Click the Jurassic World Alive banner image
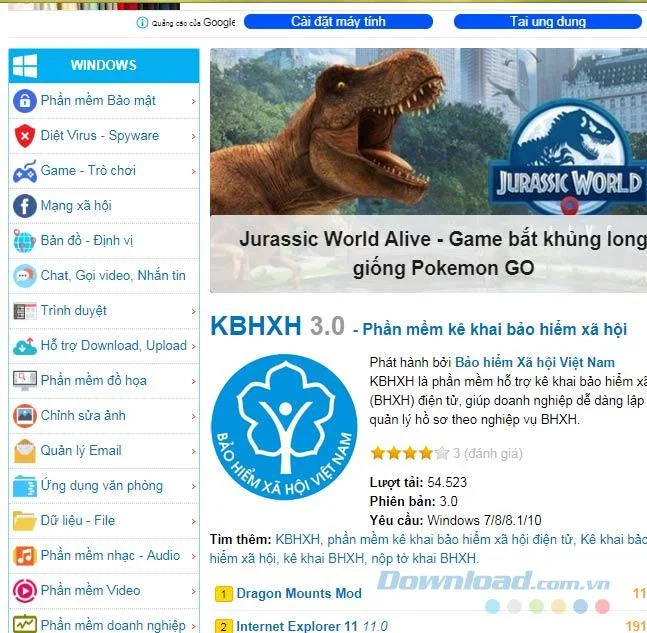 coord(428,170)
